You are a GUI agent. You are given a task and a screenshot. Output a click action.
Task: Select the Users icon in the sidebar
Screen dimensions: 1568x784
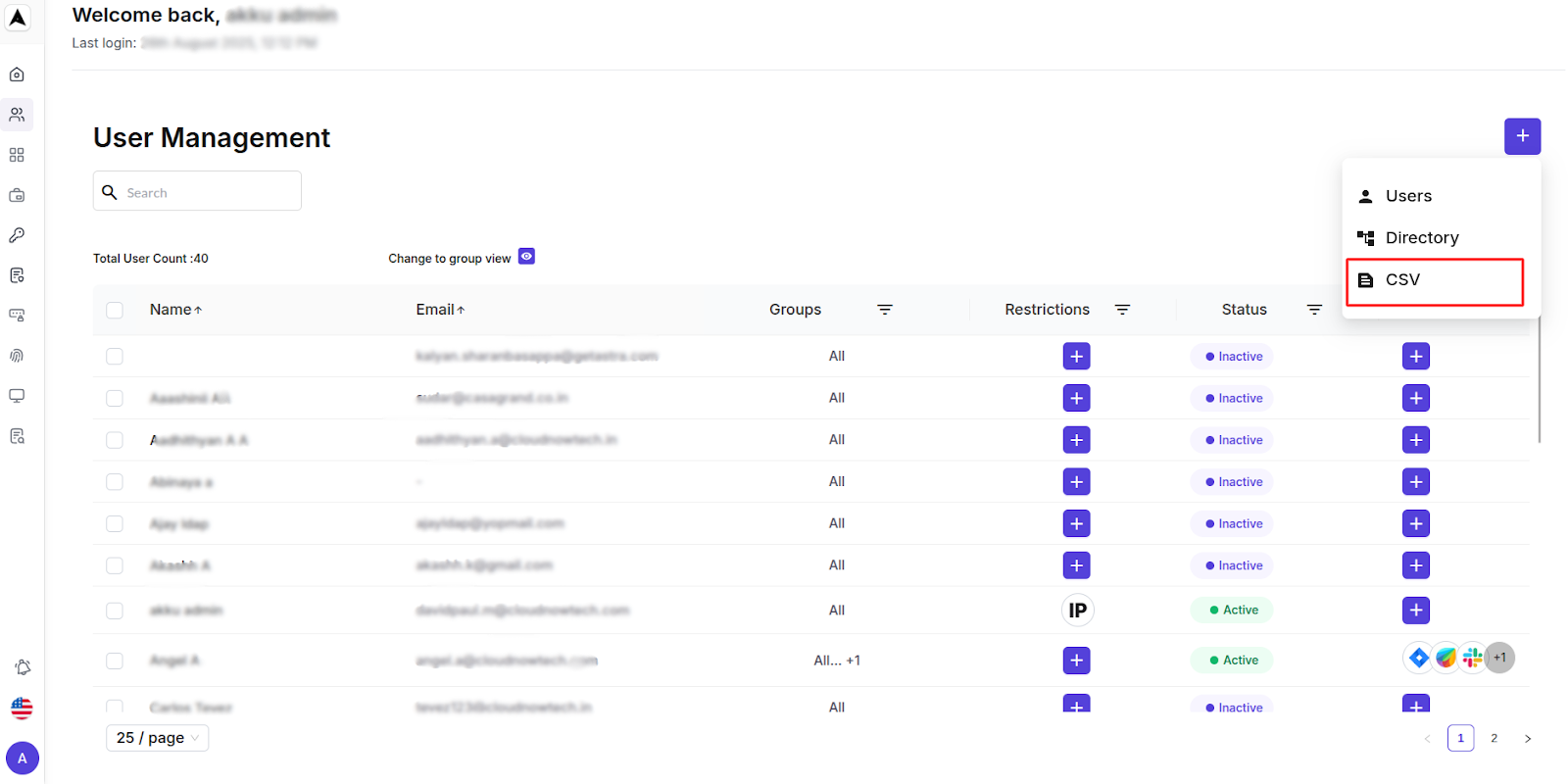point(17,115)
